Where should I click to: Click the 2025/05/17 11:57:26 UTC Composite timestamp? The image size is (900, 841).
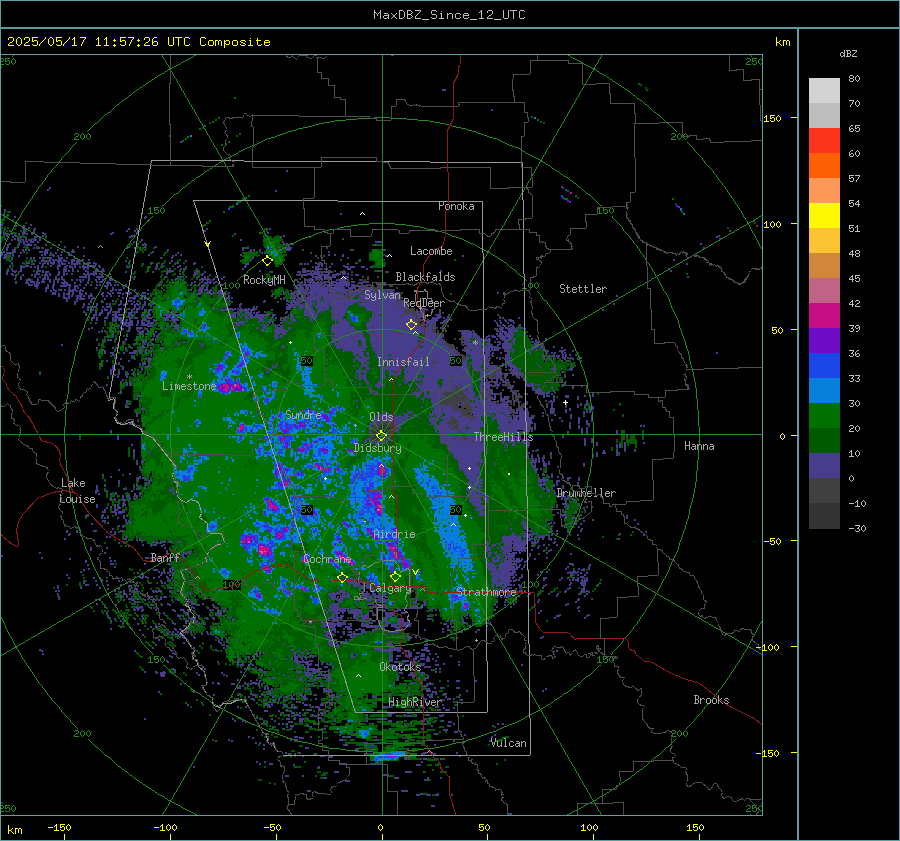point(138,42)
